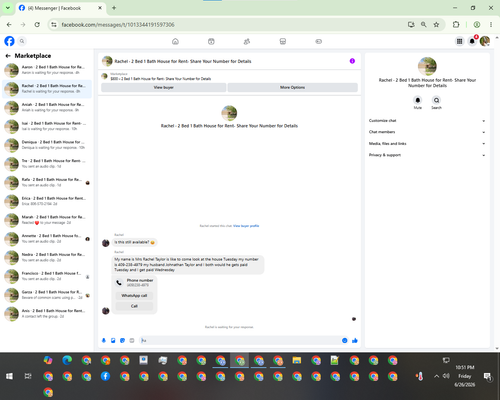Open the Video/Watch icon in top navigation
Image resolution: width=500 pixels, height=400 pixels.
point(211,41)
